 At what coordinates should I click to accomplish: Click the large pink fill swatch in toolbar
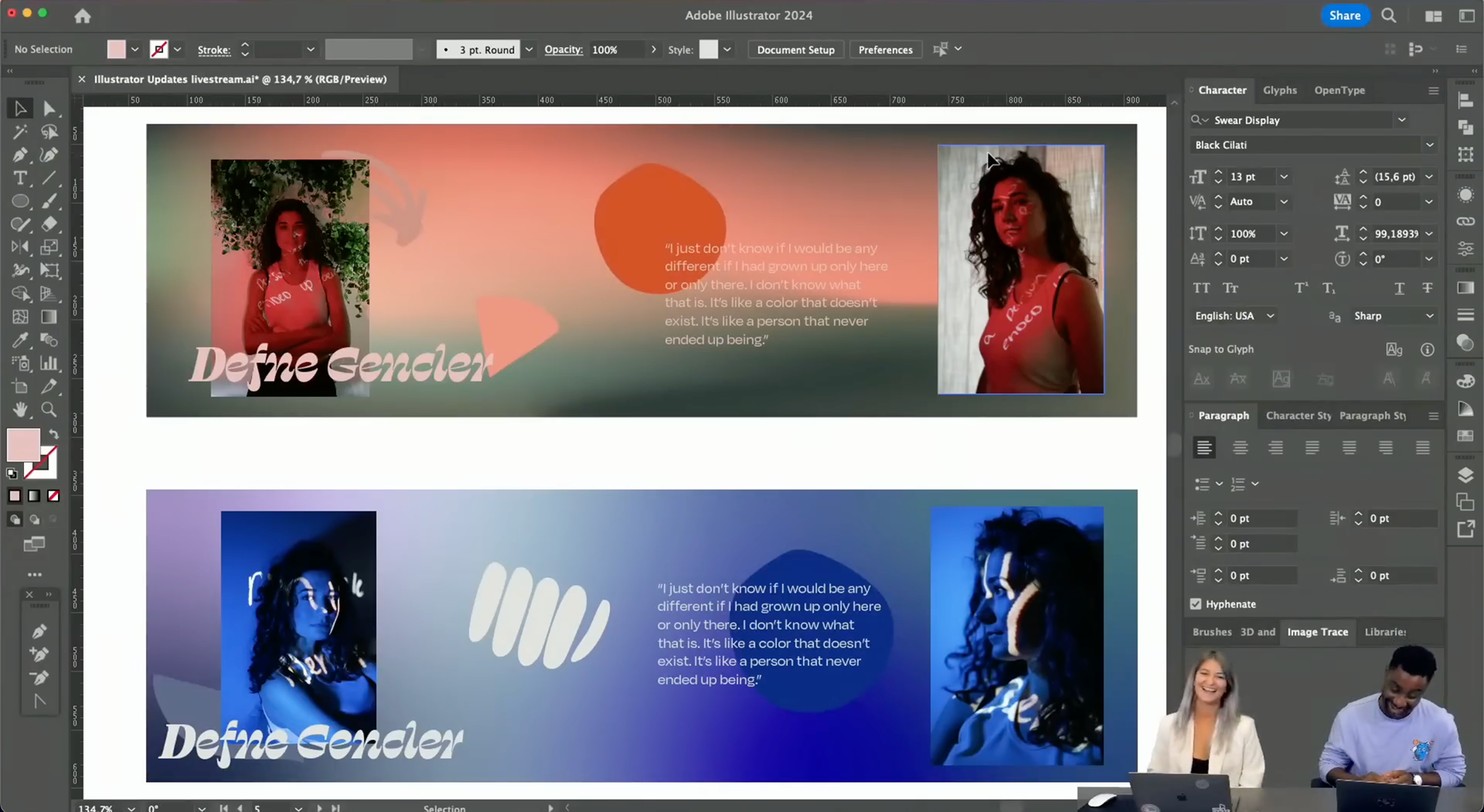[x=23, y=444]
